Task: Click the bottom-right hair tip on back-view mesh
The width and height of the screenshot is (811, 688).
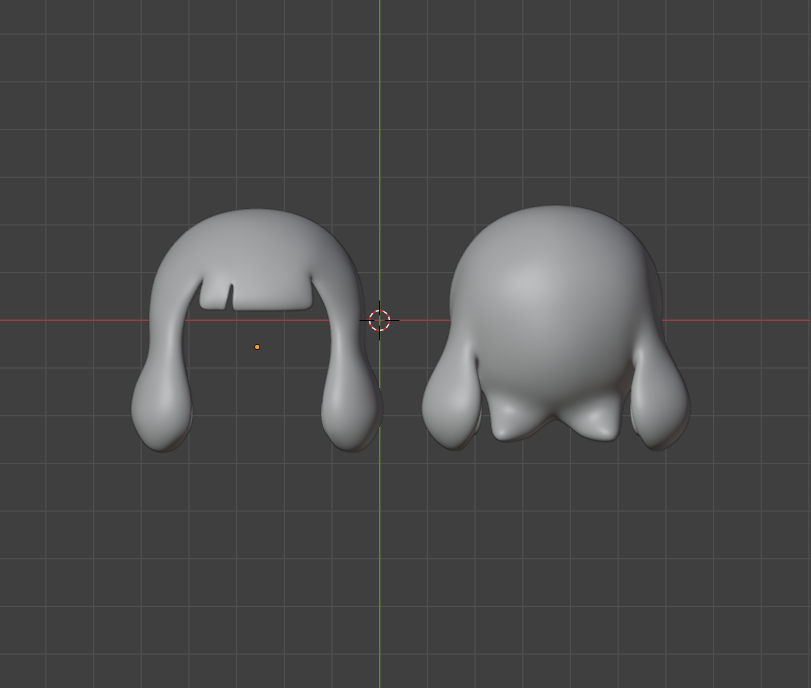Action: point(598,422)
